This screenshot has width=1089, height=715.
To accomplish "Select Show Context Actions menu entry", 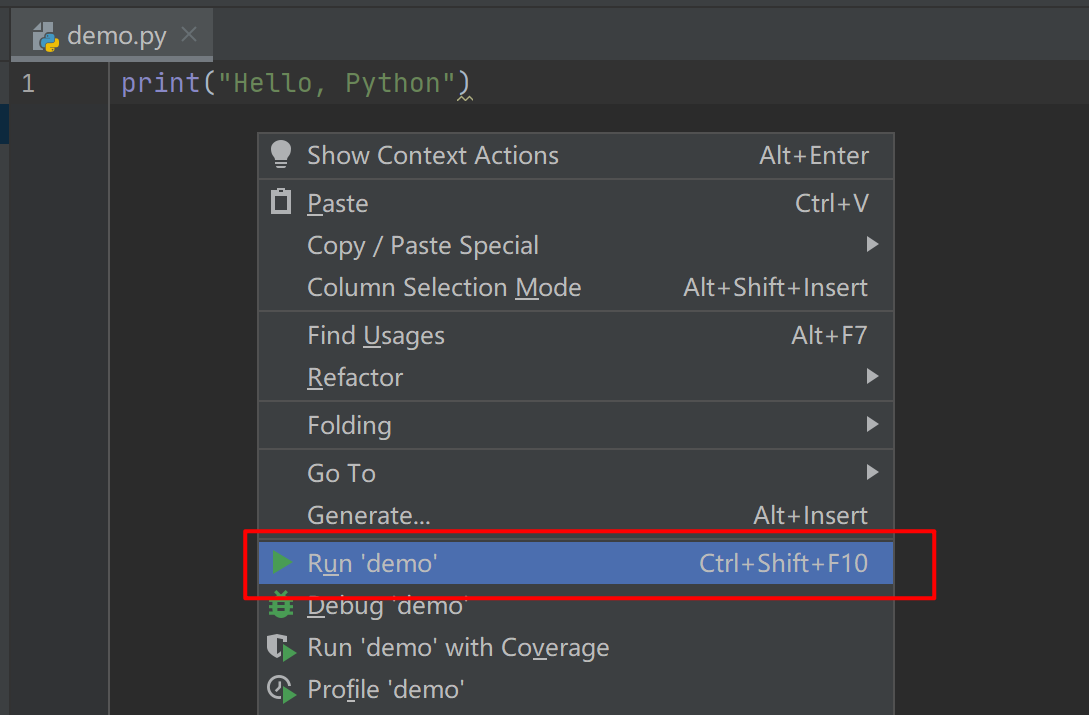I will click(x=432, y=156).
